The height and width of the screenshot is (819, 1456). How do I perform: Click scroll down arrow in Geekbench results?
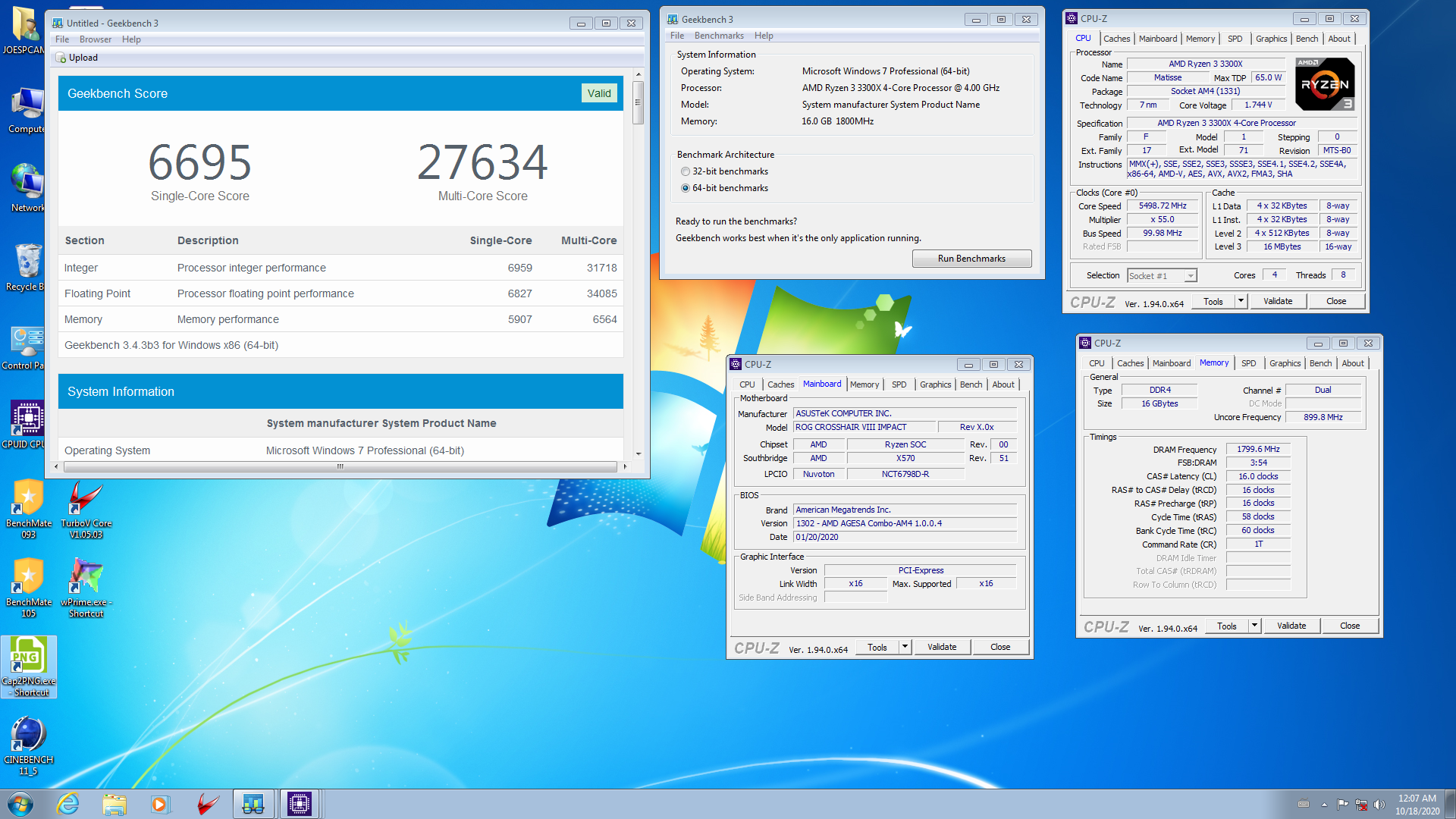point(639,453)
